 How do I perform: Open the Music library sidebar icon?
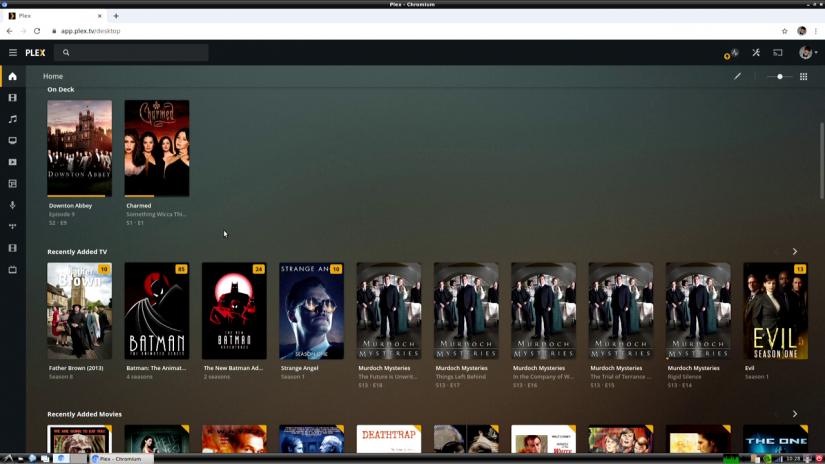pos(13,119)
